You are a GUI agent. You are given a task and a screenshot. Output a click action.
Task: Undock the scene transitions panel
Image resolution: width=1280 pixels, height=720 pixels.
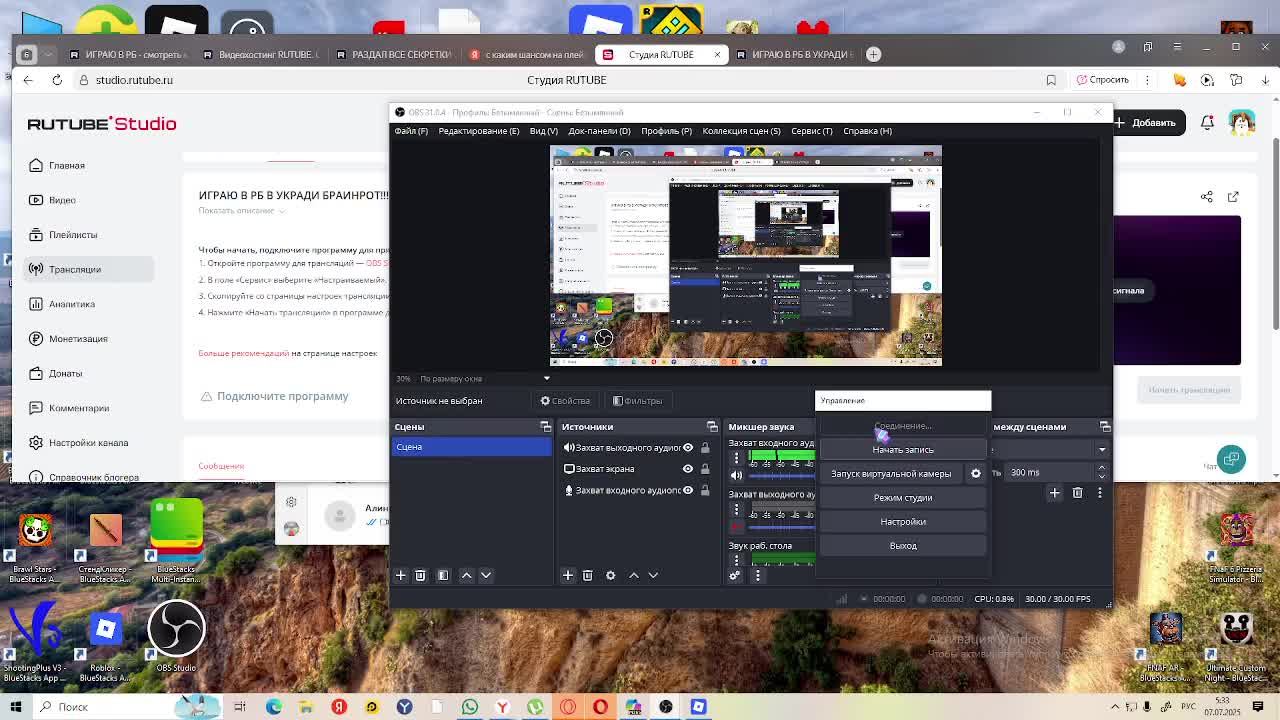tap(1105, 427)
